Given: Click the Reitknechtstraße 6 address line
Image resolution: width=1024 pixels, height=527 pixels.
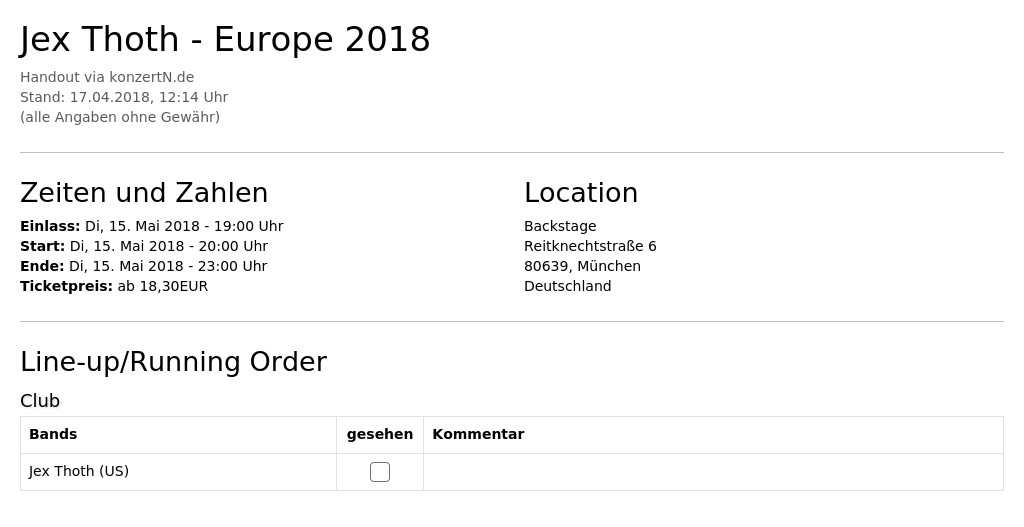Looking at the screenshot, I should 590,246.
